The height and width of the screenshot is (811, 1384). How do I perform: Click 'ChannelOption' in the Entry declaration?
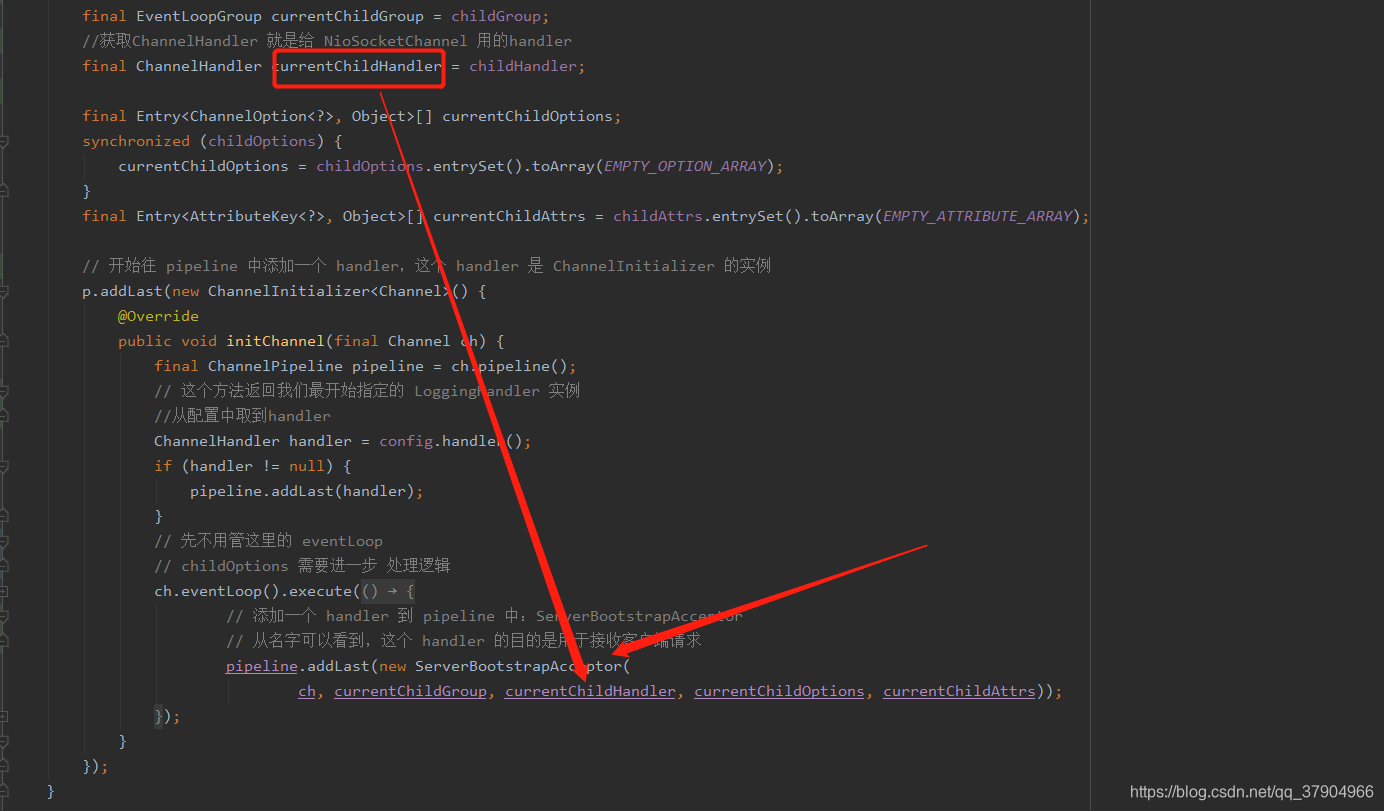249,116
